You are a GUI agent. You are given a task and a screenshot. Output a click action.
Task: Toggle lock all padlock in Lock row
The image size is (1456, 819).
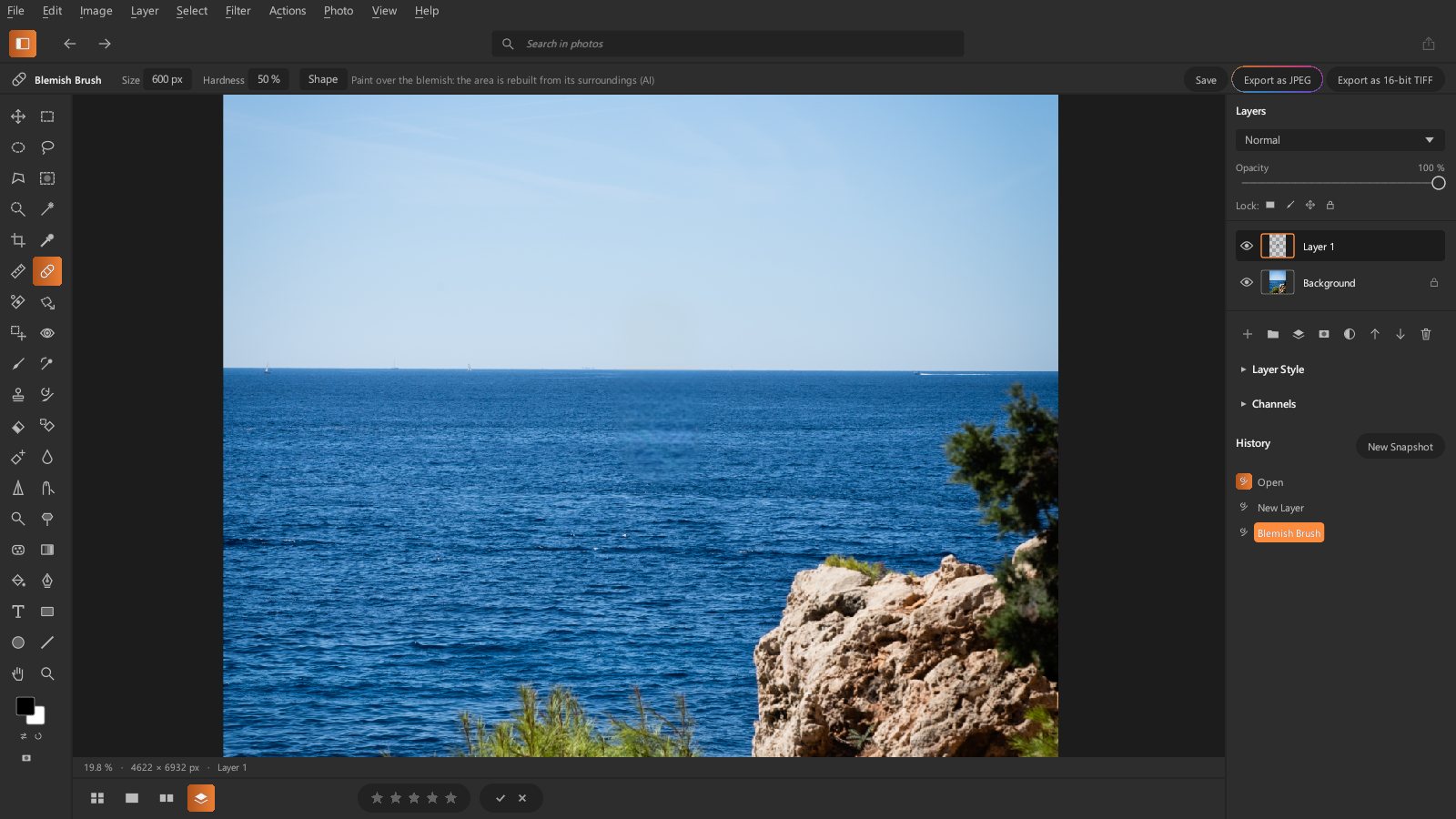pyautogui.click(x=1330, y=205)
